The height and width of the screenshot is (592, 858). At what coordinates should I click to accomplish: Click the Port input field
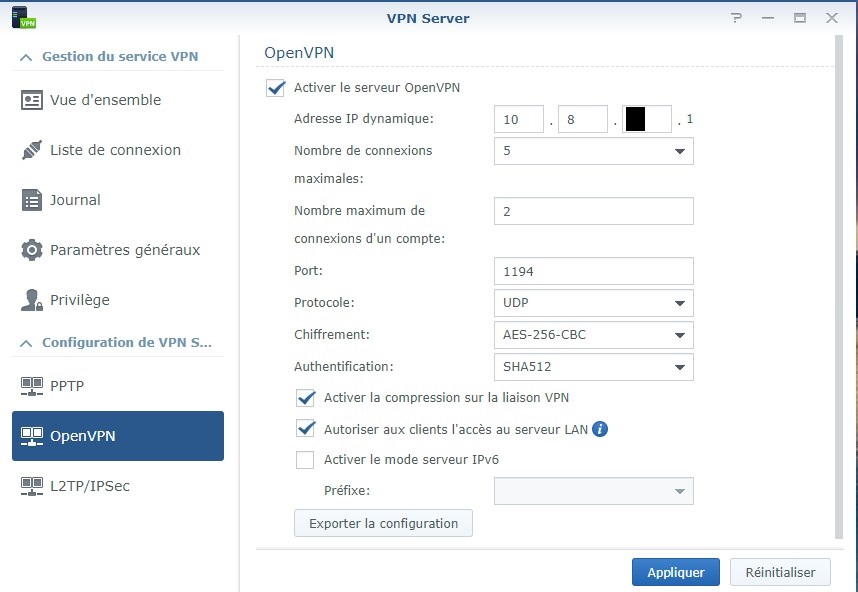(x=593, y=271)
